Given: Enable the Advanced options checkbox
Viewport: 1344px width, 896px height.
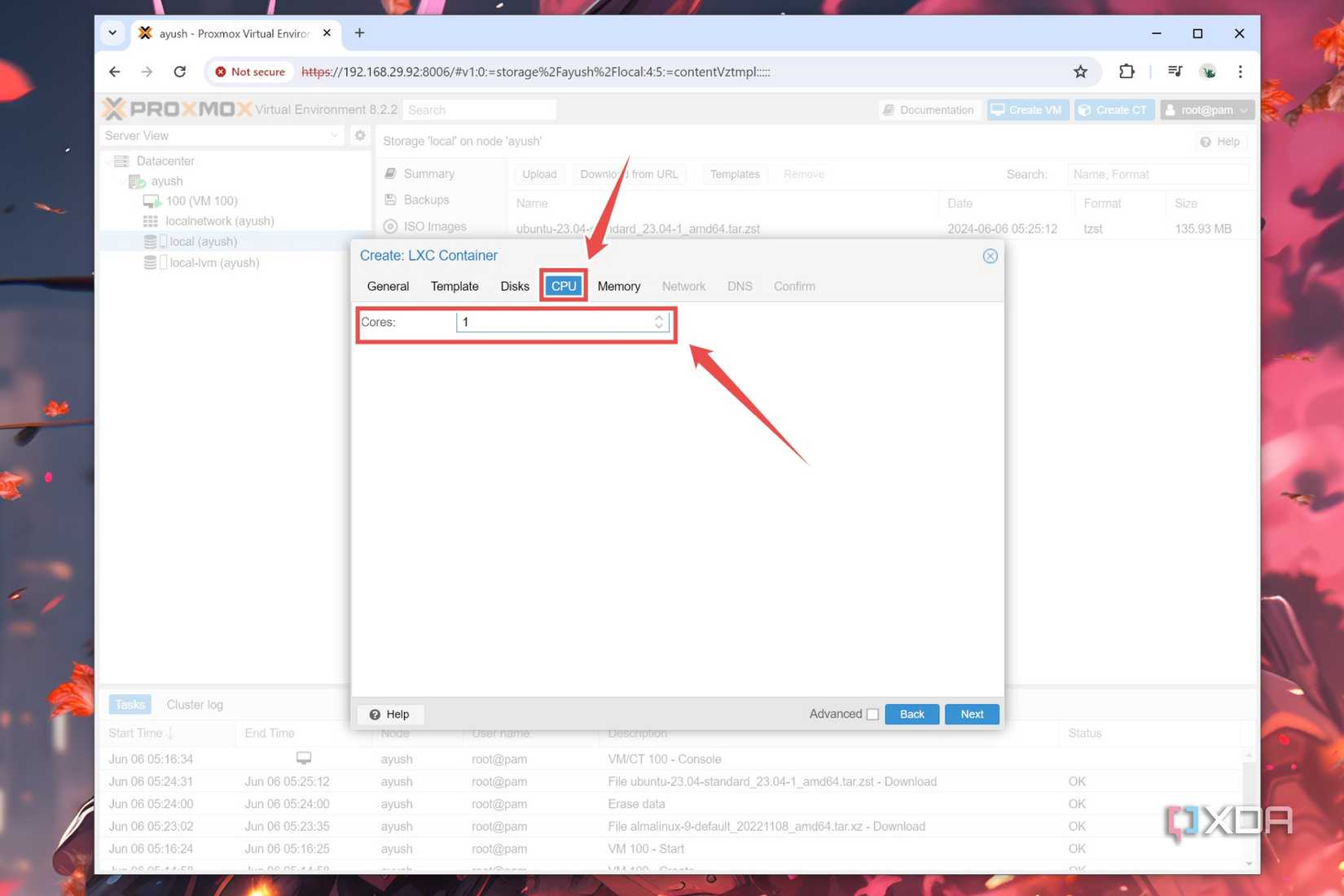Looking at the screenshot, I should (872, 714).
